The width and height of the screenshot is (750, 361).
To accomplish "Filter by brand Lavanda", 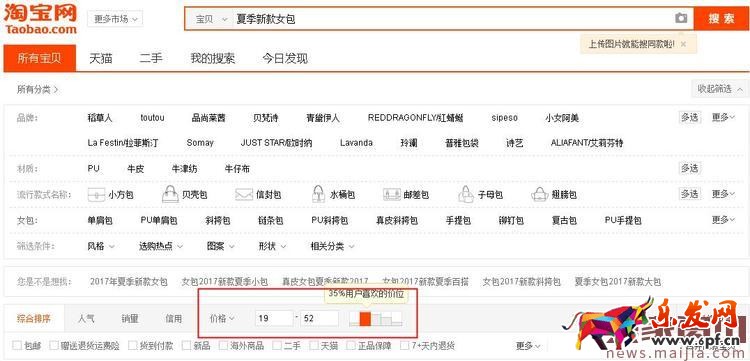I will click(x=356, y=143).
